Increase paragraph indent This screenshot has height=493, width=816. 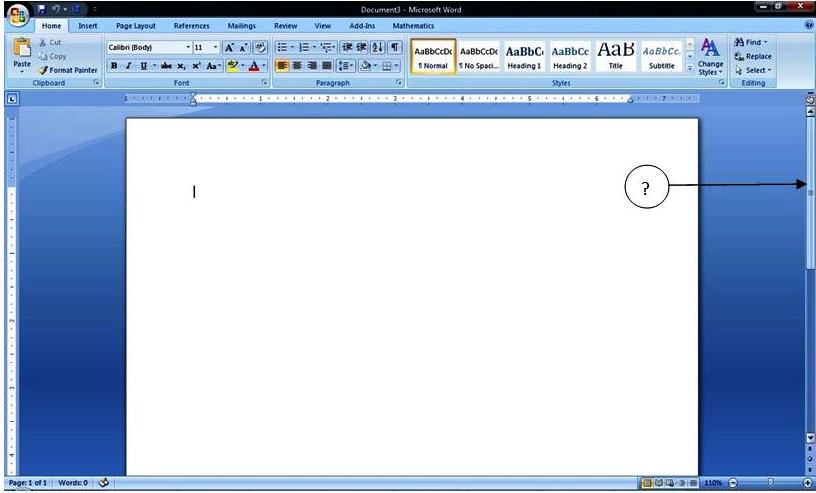(361, 48)
